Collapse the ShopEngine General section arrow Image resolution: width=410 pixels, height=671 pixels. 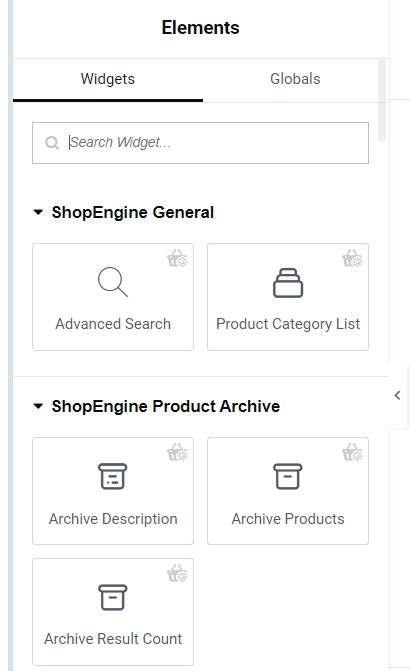pyautogui.click(x=38, y=212)
